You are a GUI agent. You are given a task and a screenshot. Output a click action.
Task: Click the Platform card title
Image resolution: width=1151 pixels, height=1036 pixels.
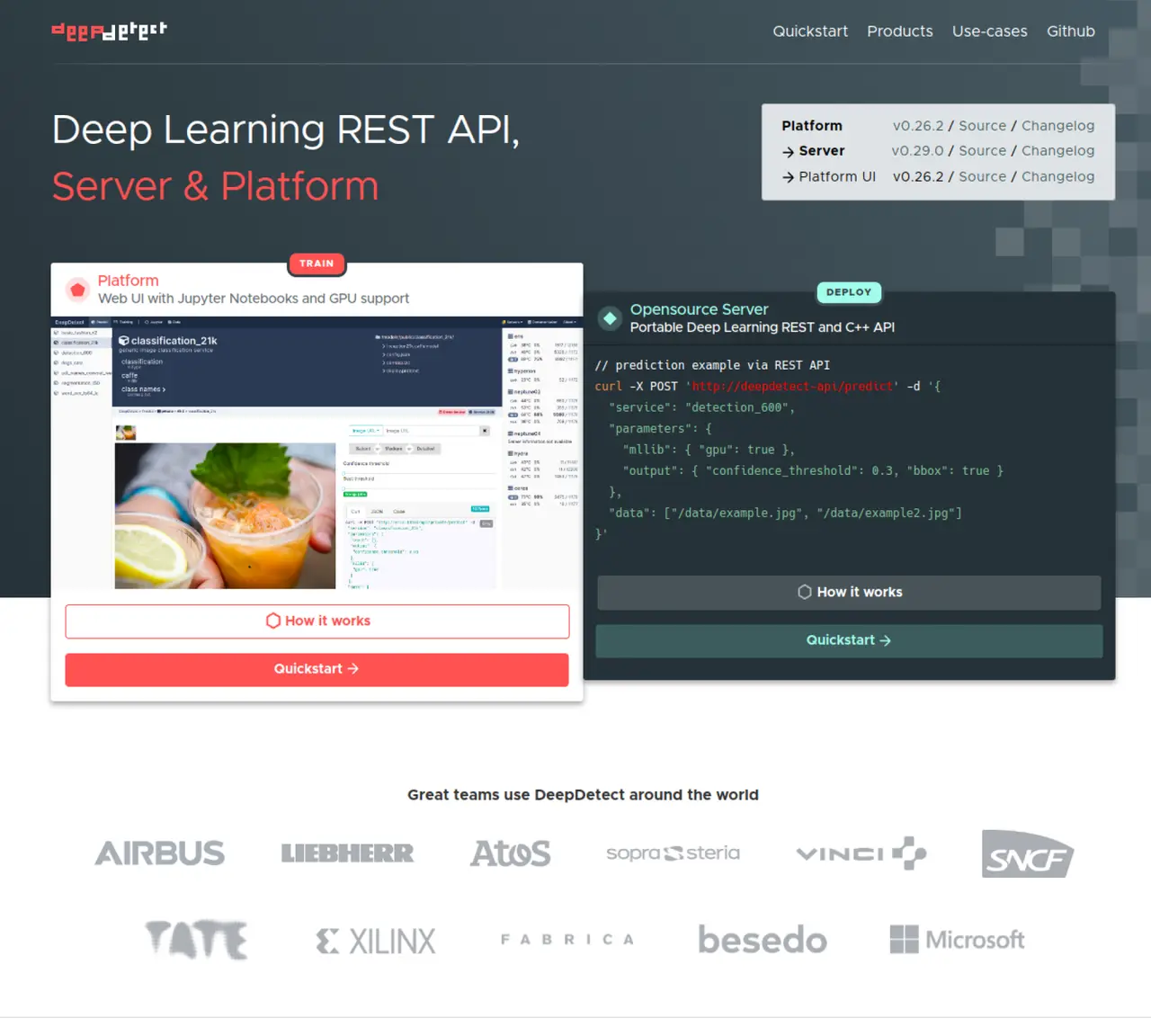(x=128, y=281)
